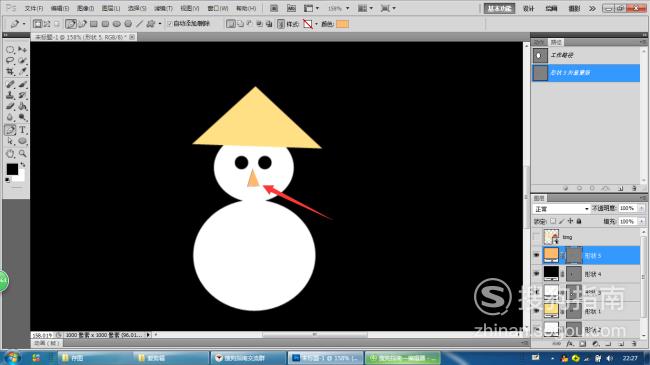Reset default foreground and background colors
This screenshot has height=365, width=650.
point(7,180)
